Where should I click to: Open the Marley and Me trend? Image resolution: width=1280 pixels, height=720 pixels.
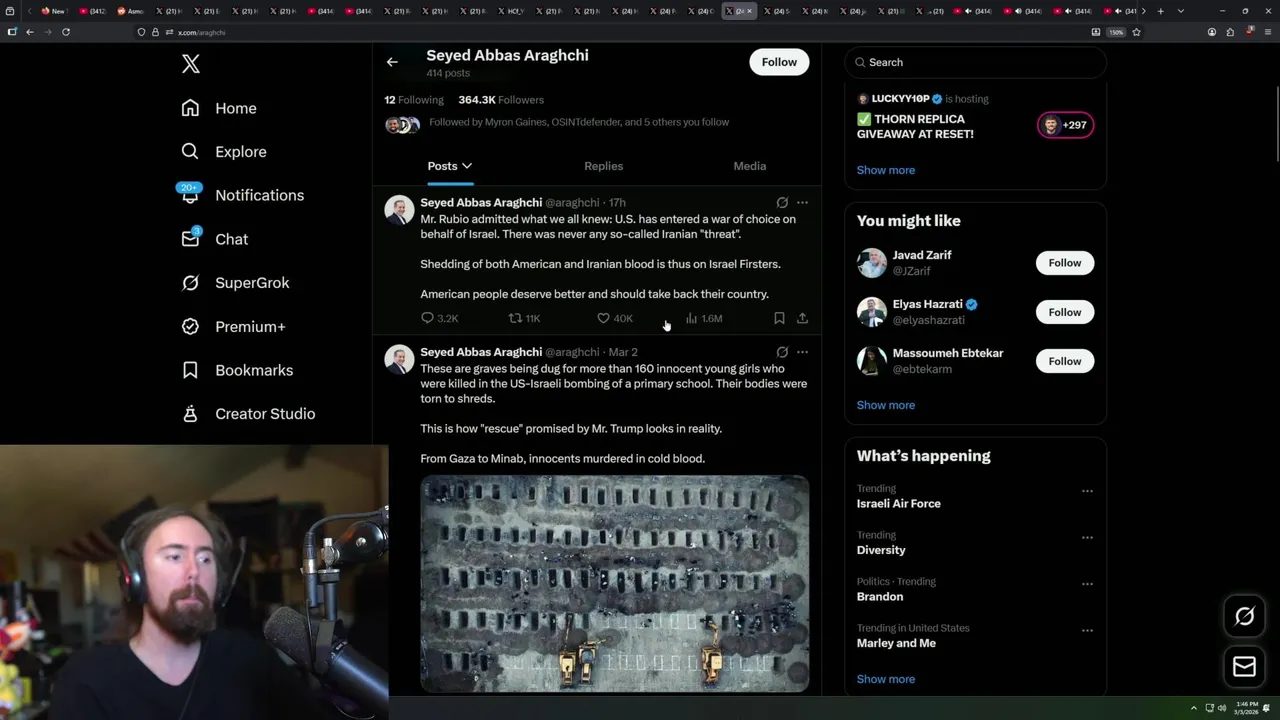coord(896,643)
